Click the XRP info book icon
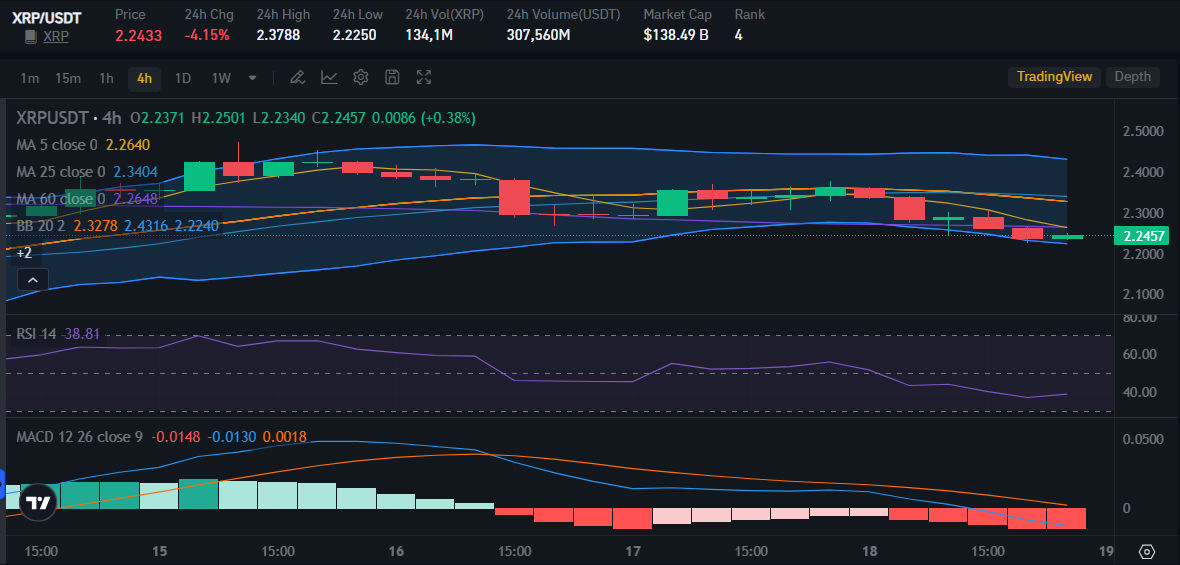The image size is (1180, 565). coord(31,36)
